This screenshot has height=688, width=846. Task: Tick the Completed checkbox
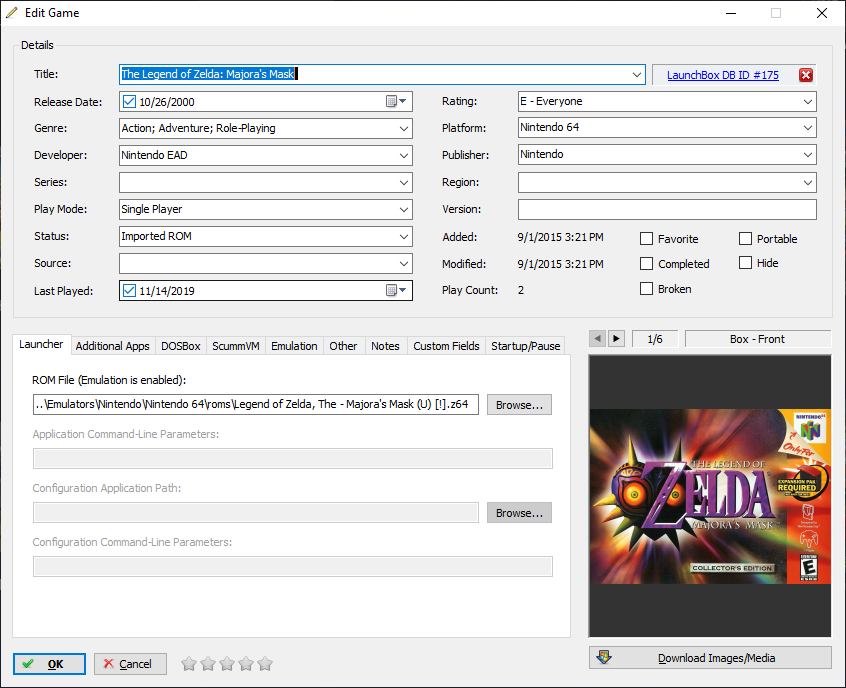pyautogui.click(x=646, y=263)
